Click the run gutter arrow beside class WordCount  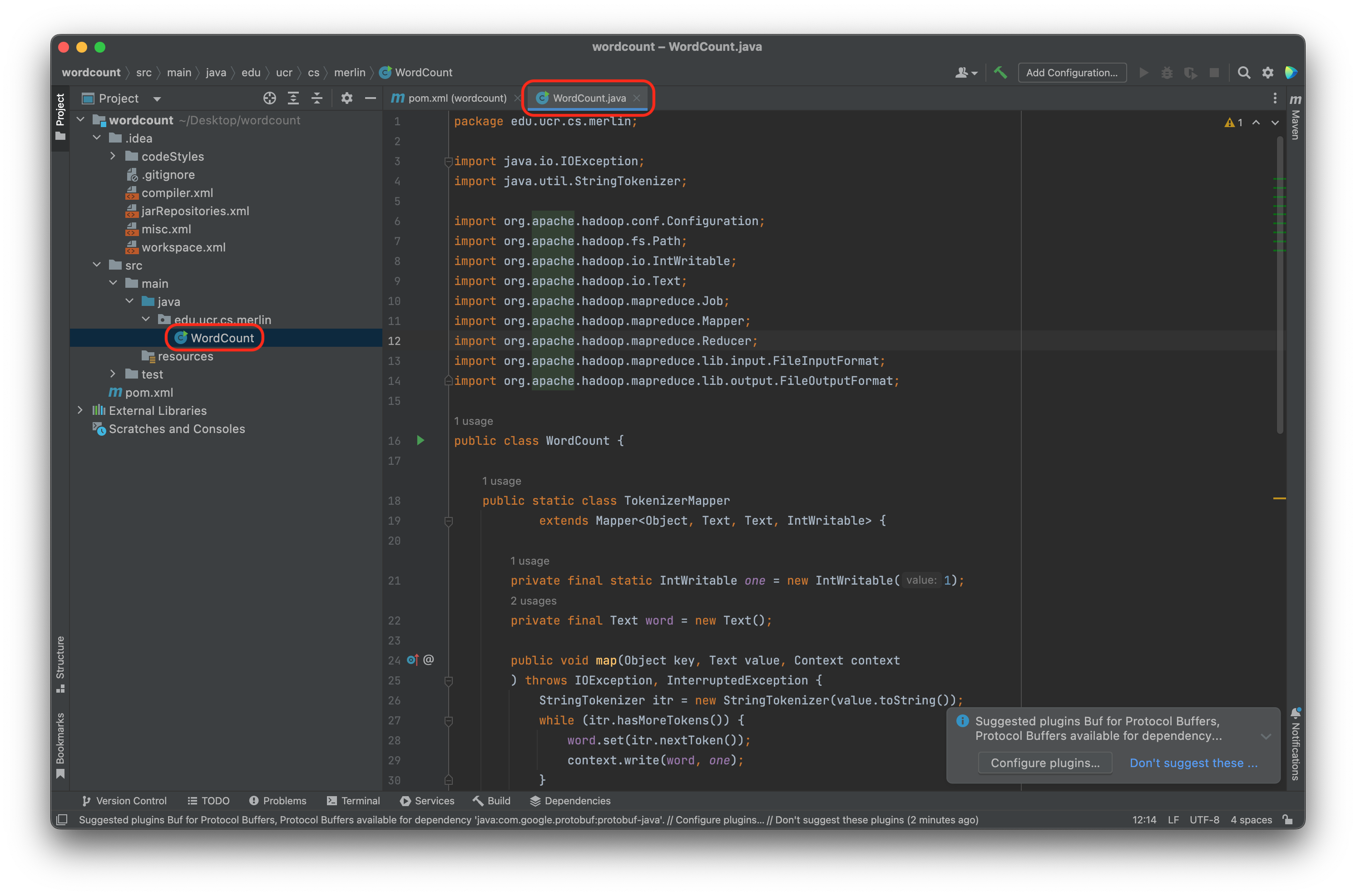click(x=421, y=440)
